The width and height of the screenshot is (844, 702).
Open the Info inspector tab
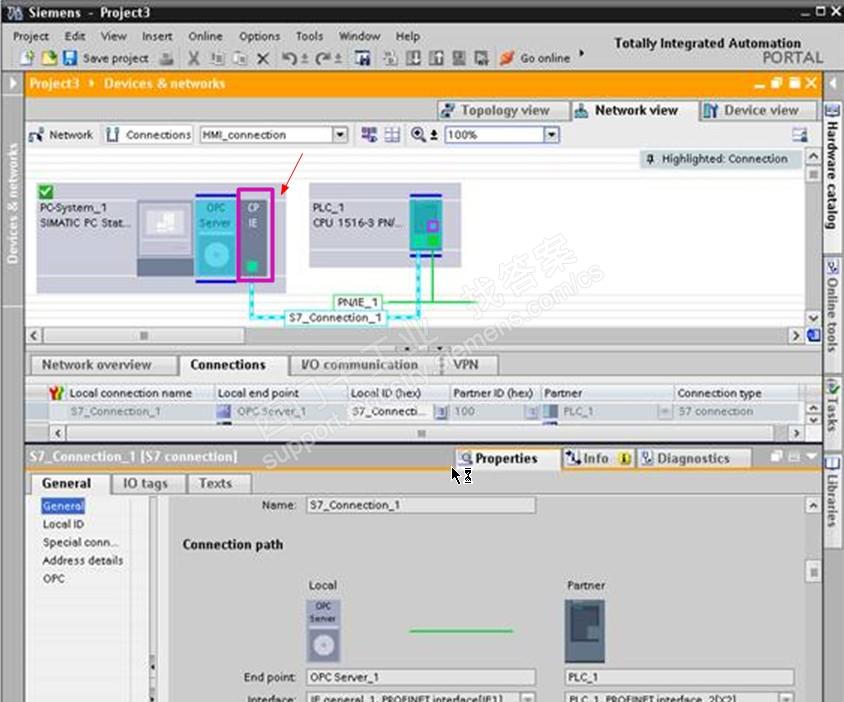pyautogui.click(x=597, y=459)
